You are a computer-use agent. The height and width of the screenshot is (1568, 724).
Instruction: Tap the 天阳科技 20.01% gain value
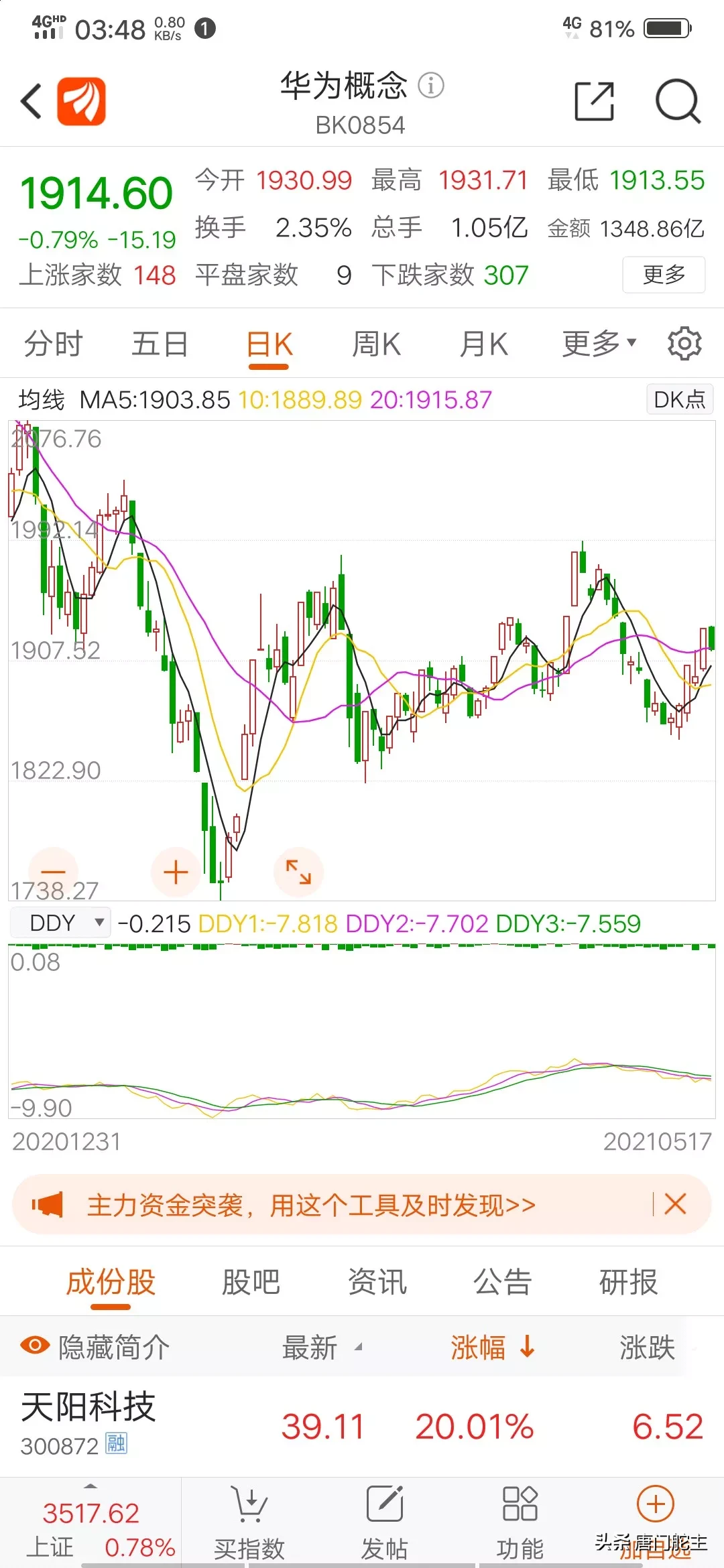point(475,1426)
